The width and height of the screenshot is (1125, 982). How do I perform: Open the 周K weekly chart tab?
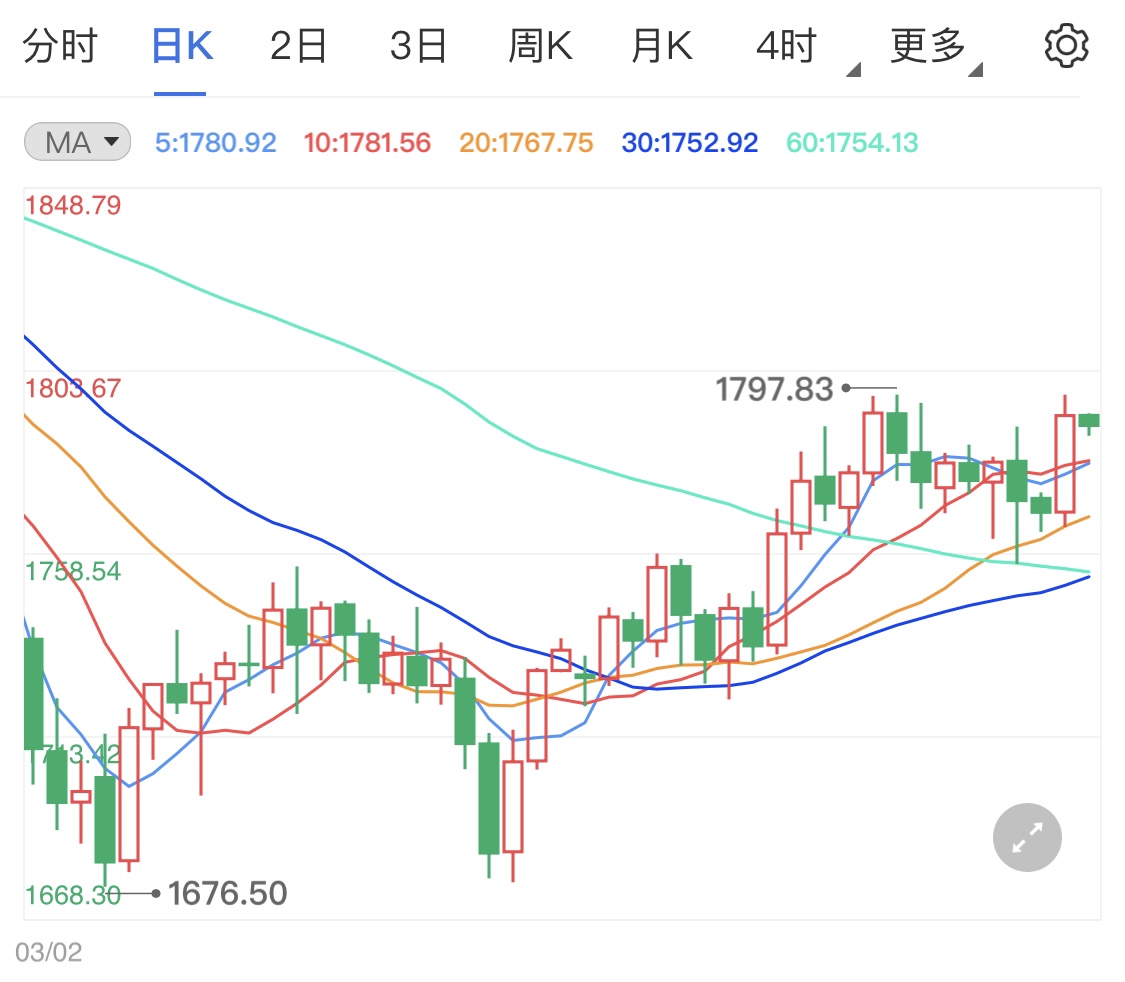click(540, 47)
